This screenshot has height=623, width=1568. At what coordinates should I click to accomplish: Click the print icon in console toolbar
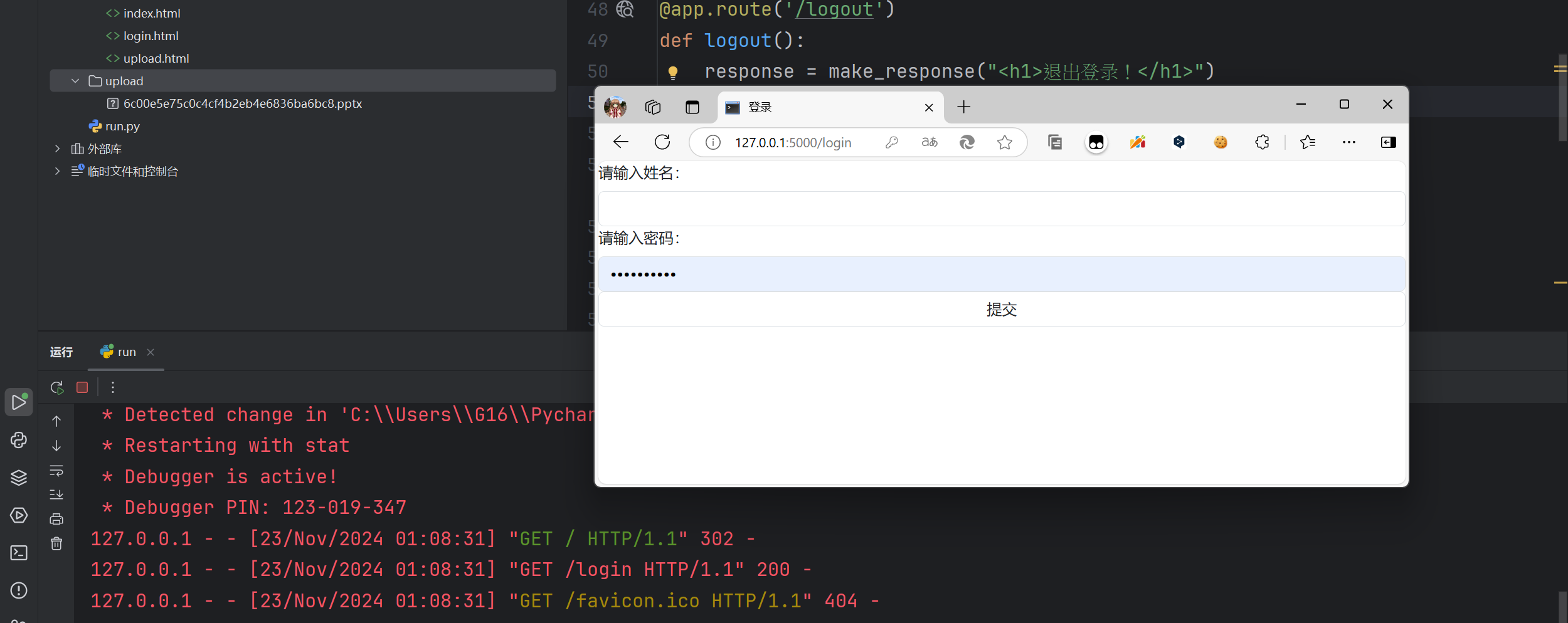point(56,519)
